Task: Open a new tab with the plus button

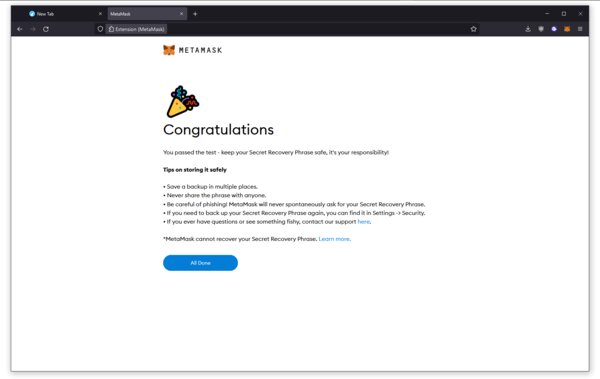Action: tap(195, 14)
